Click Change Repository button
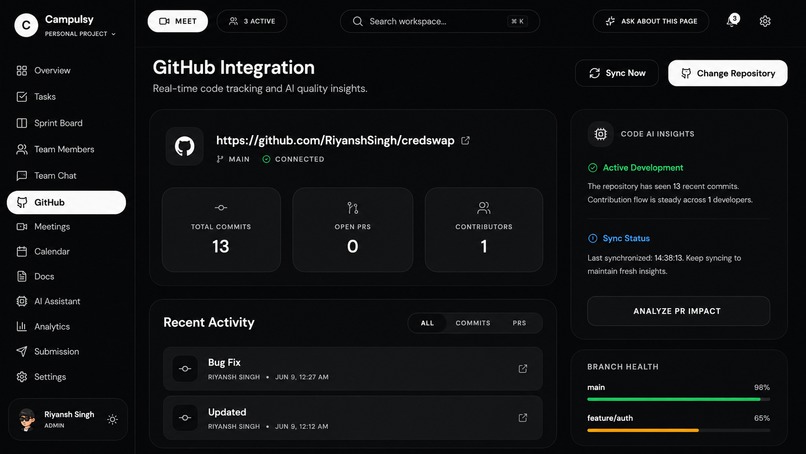Image resolution: width=806 pixels, height=454 pixels. [728, 73]
